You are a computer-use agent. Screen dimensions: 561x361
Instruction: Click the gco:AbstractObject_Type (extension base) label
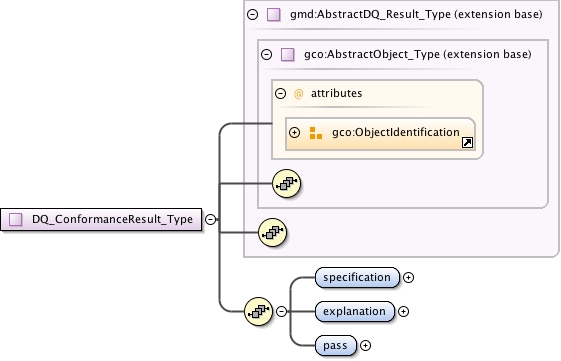pyautogui.click(x=418, y=54)
